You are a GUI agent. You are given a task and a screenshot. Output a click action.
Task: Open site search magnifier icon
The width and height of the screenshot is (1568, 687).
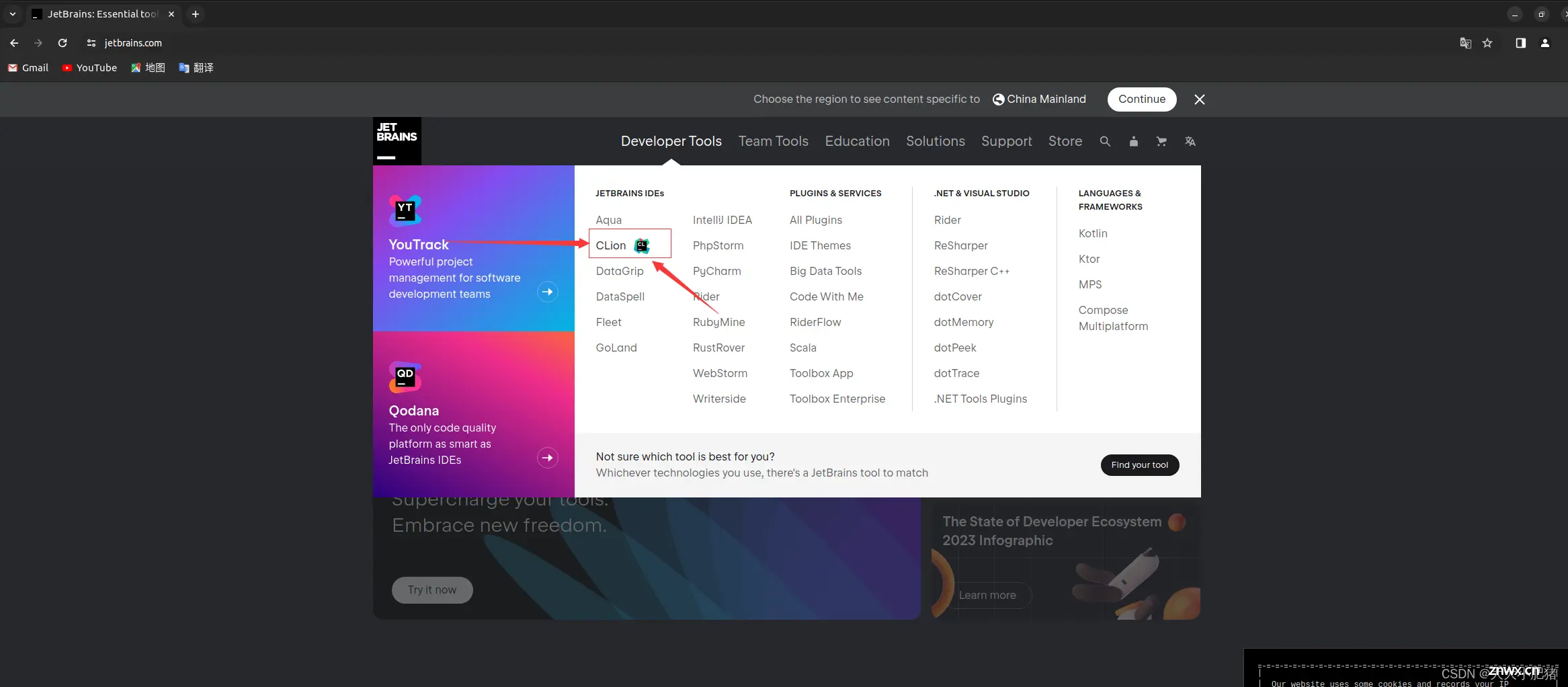pos(1105,141)
